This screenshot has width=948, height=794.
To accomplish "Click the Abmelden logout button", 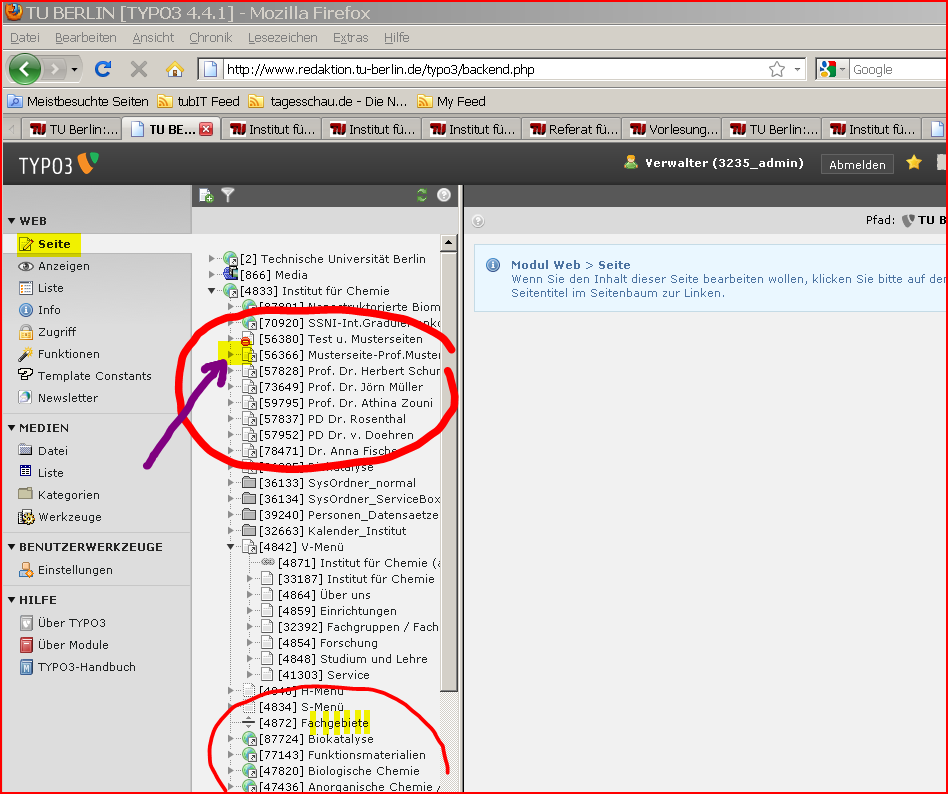I will coord(857,164).
